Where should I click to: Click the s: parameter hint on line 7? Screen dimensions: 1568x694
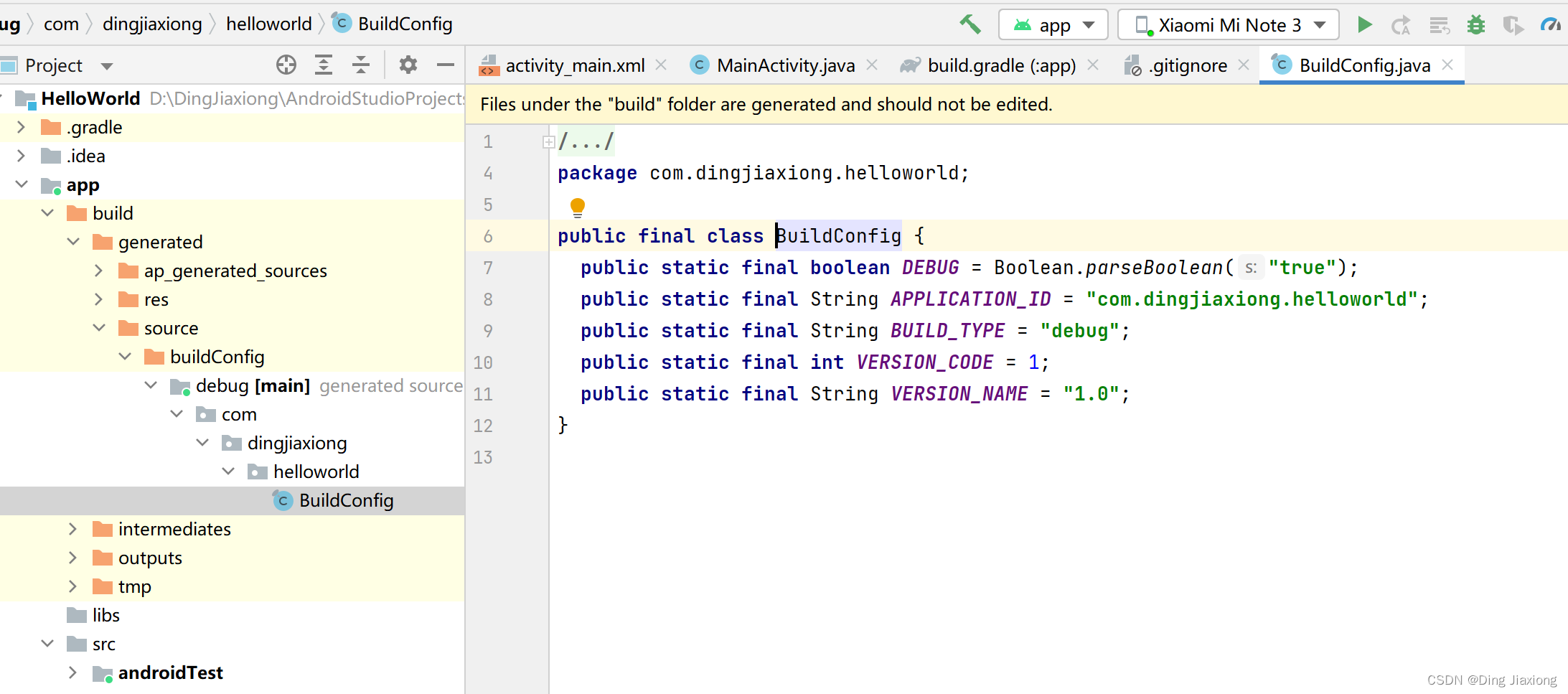pos(1251,268)
